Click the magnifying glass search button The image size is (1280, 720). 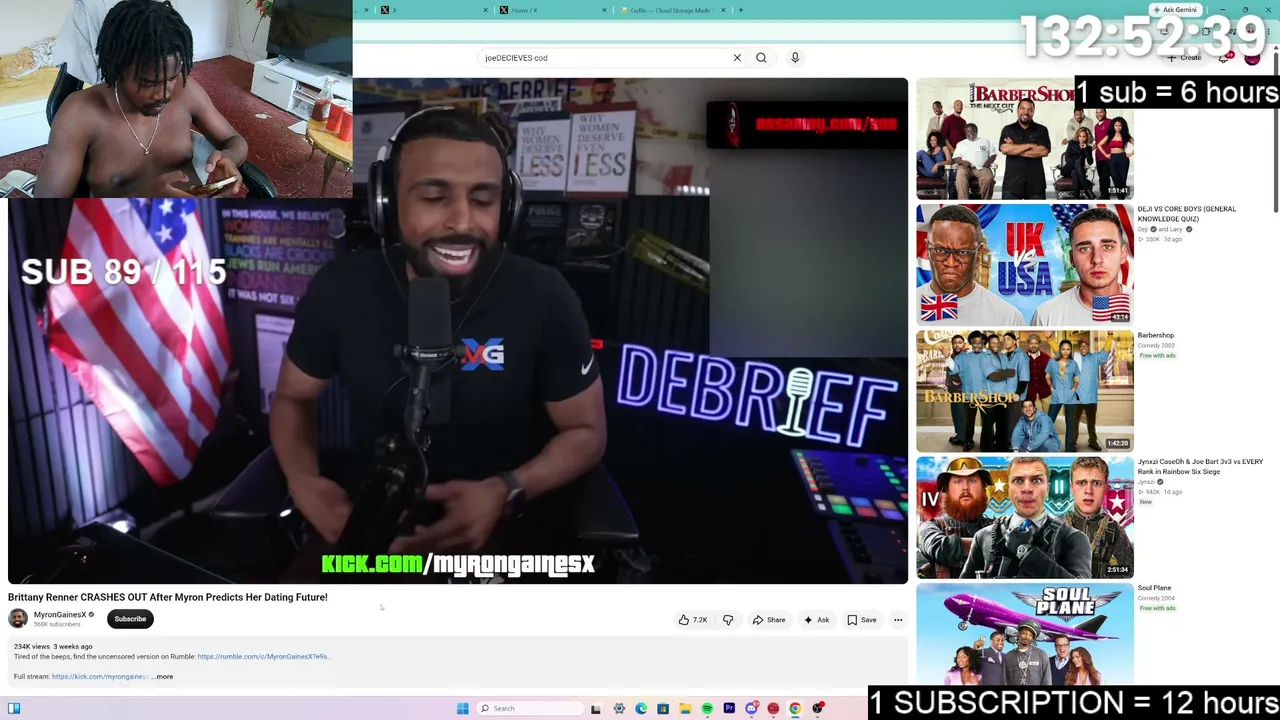click(761, 58)
